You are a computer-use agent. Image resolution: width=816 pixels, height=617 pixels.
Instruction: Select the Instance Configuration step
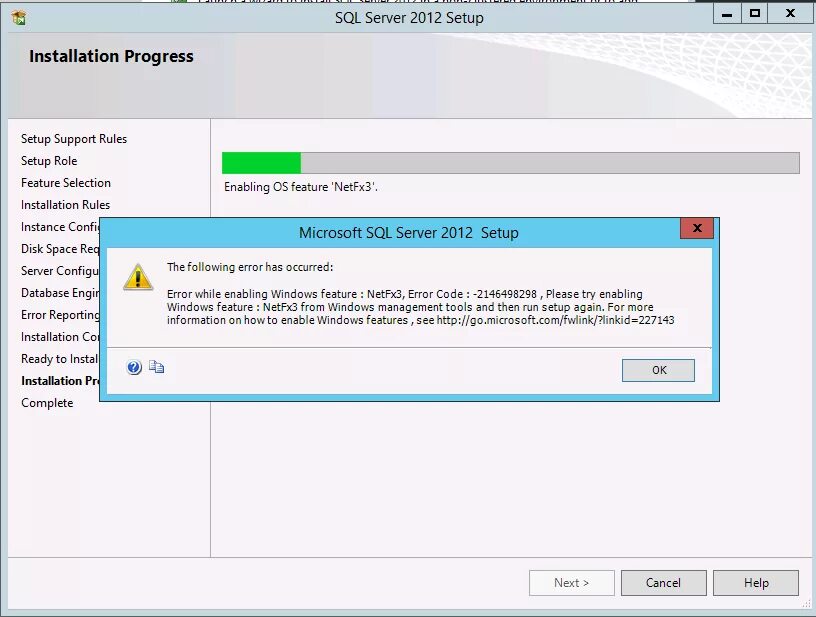coord(60,227)
